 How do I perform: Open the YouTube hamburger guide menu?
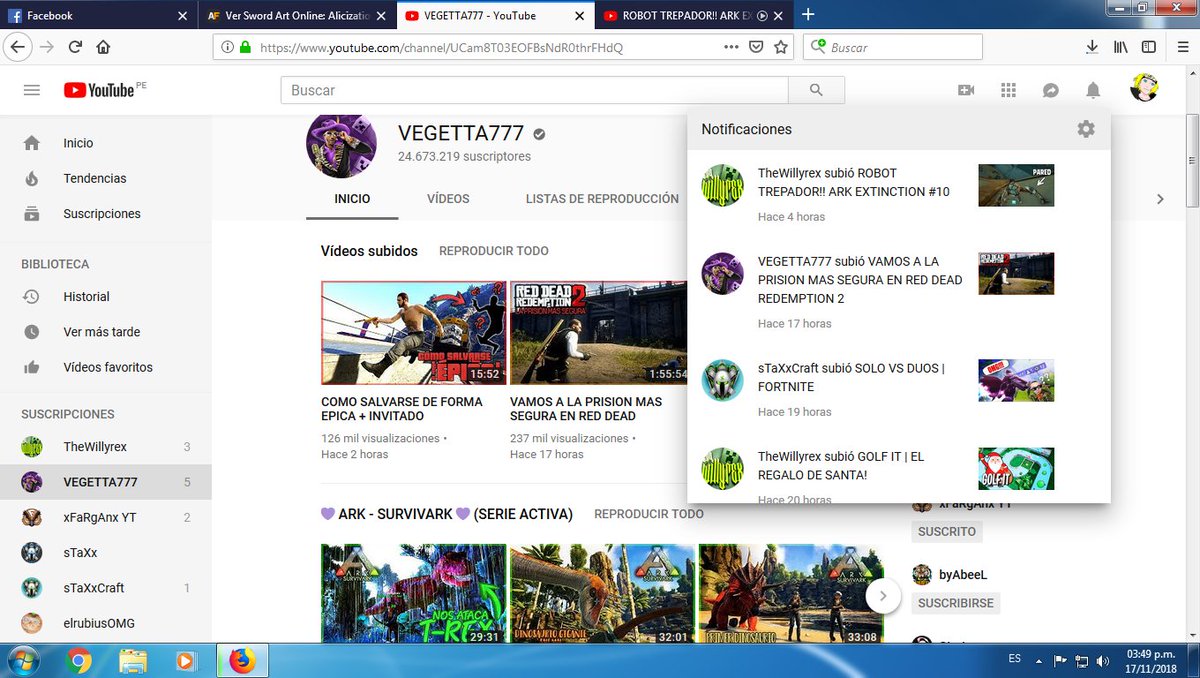click(x=31, y=90)
